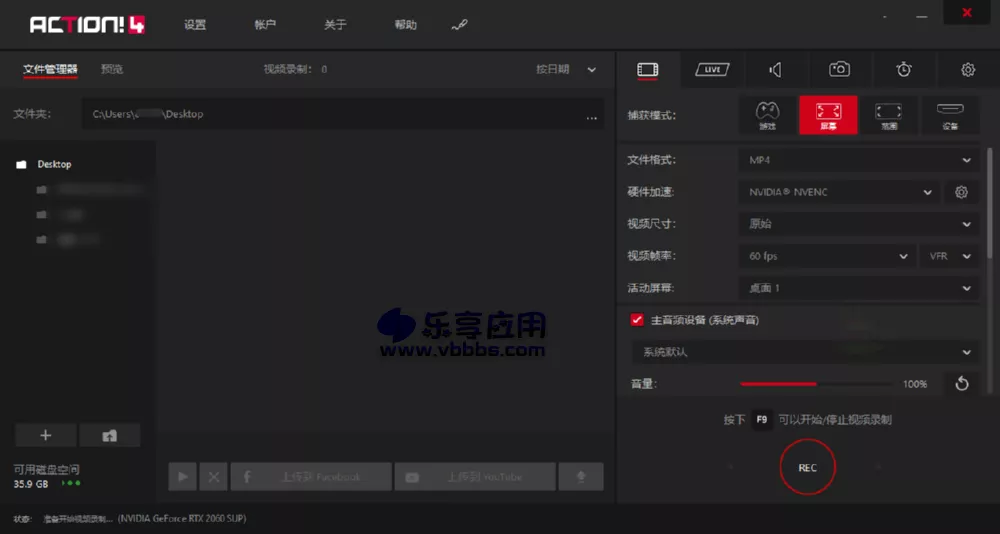This screenshot has width=1000, height=534.
Task: Add a folder with the plus button
Action: 45,435
